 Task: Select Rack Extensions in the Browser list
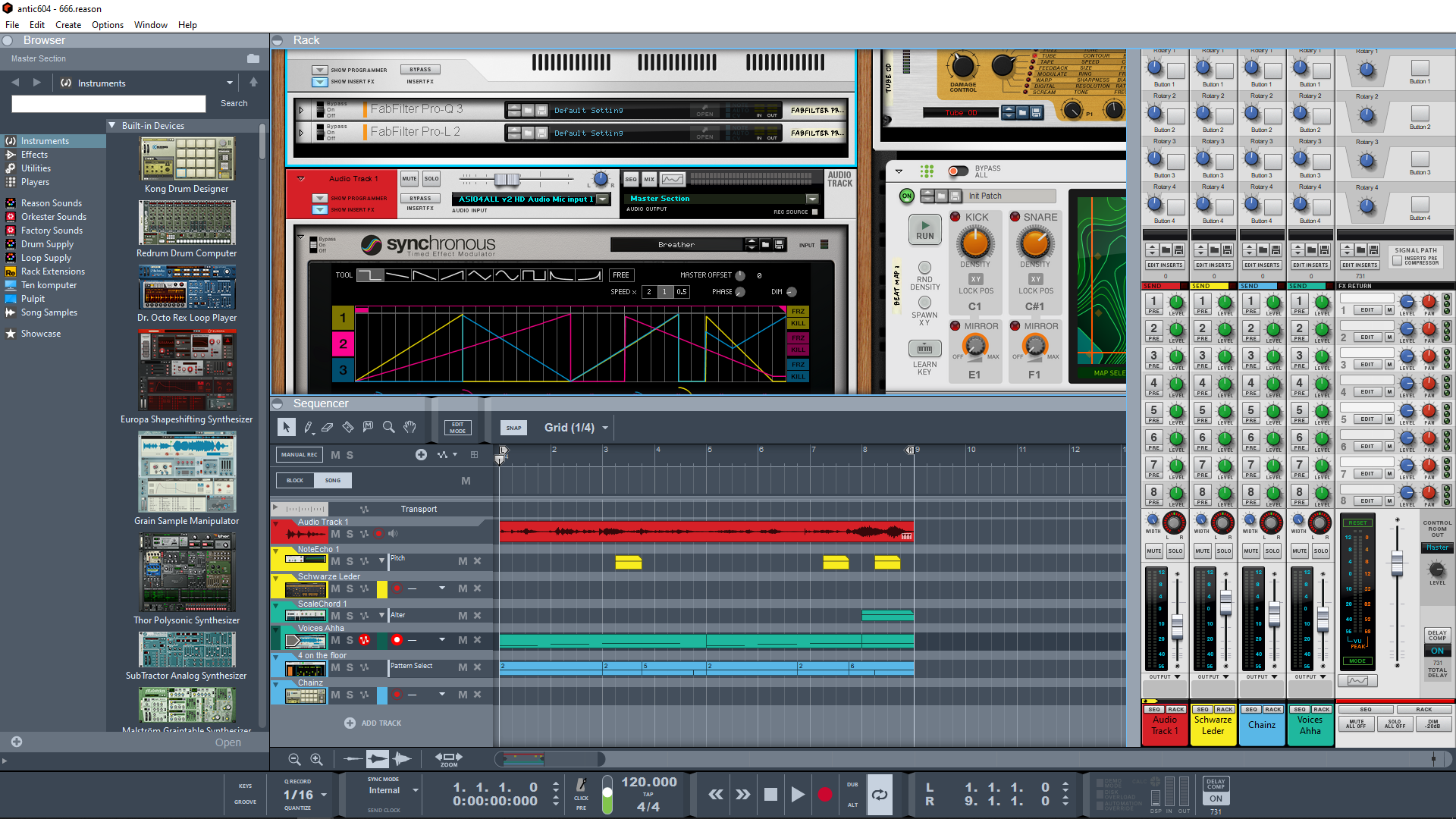pos(52,271)
